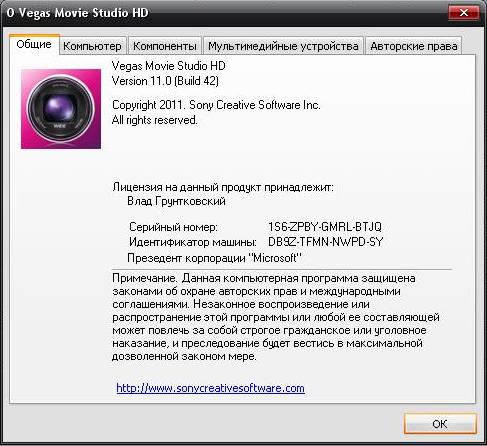Click the Vegas Movie Studio HD product name
Image resolution: width=487 pixels, height=446 pixels.
pyautogui.click(x=169, y=66)
